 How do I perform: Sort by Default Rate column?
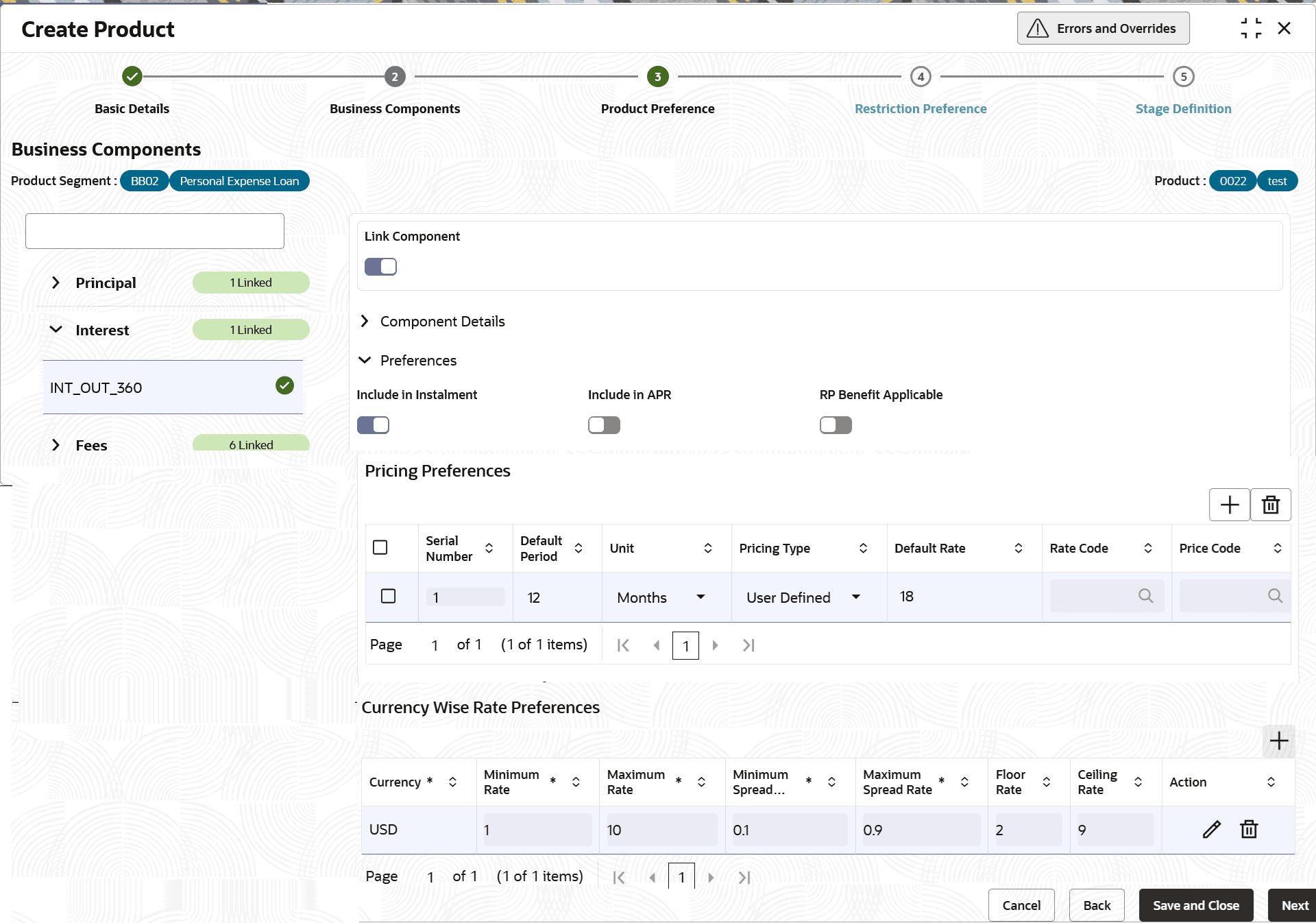(1018, 548)
